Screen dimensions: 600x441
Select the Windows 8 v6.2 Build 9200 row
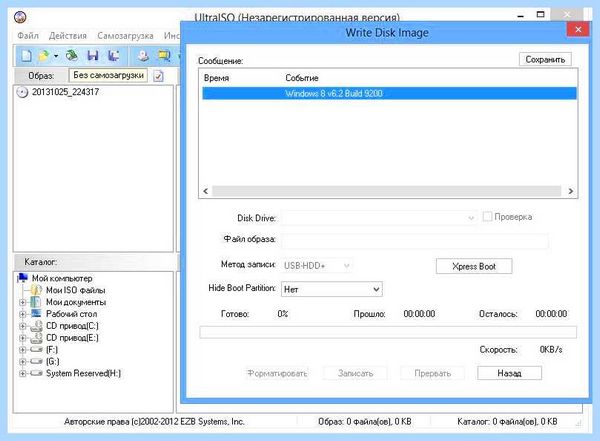389,93
